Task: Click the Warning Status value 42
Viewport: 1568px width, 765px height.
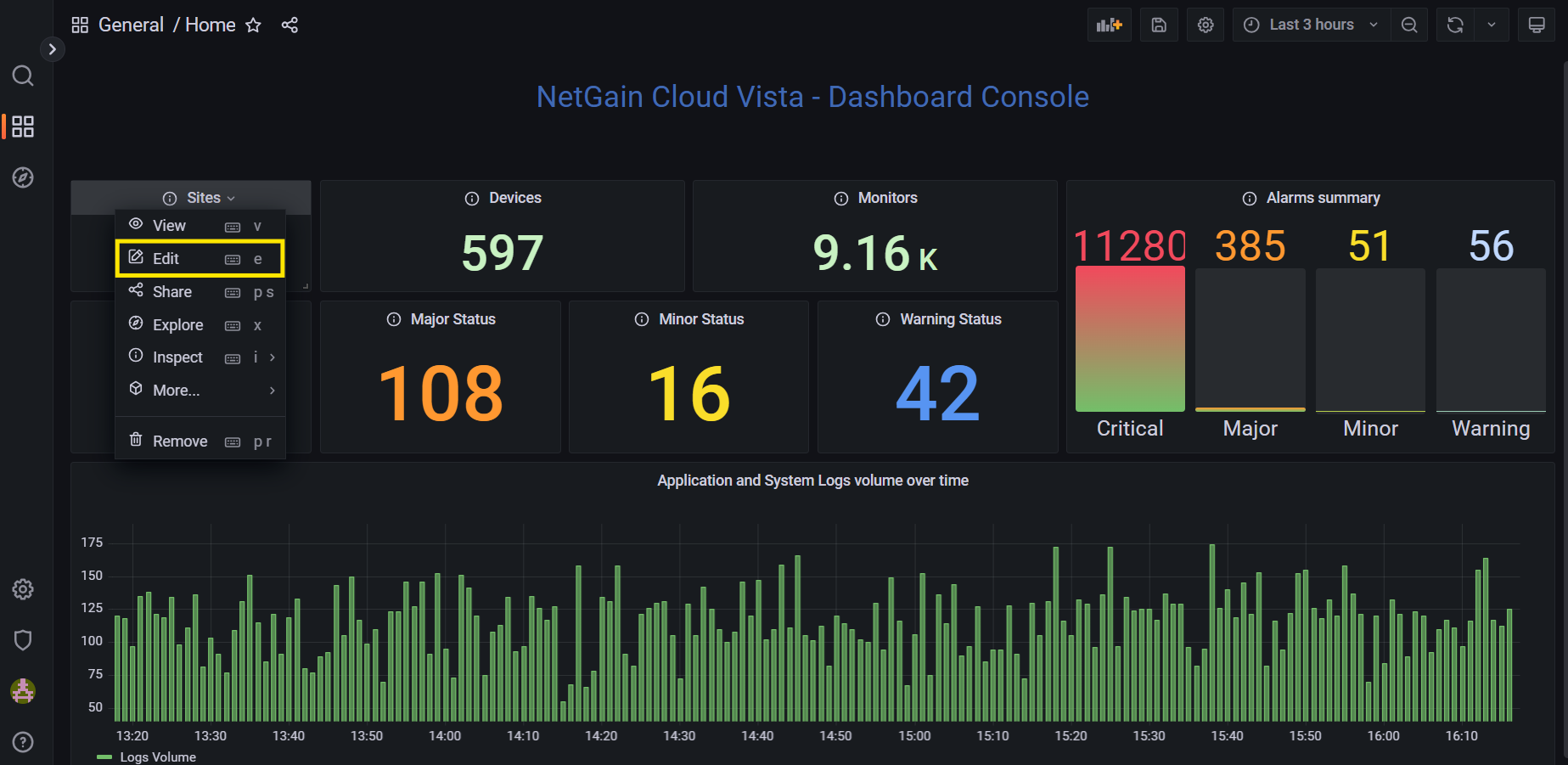Action: pos(938,393)
